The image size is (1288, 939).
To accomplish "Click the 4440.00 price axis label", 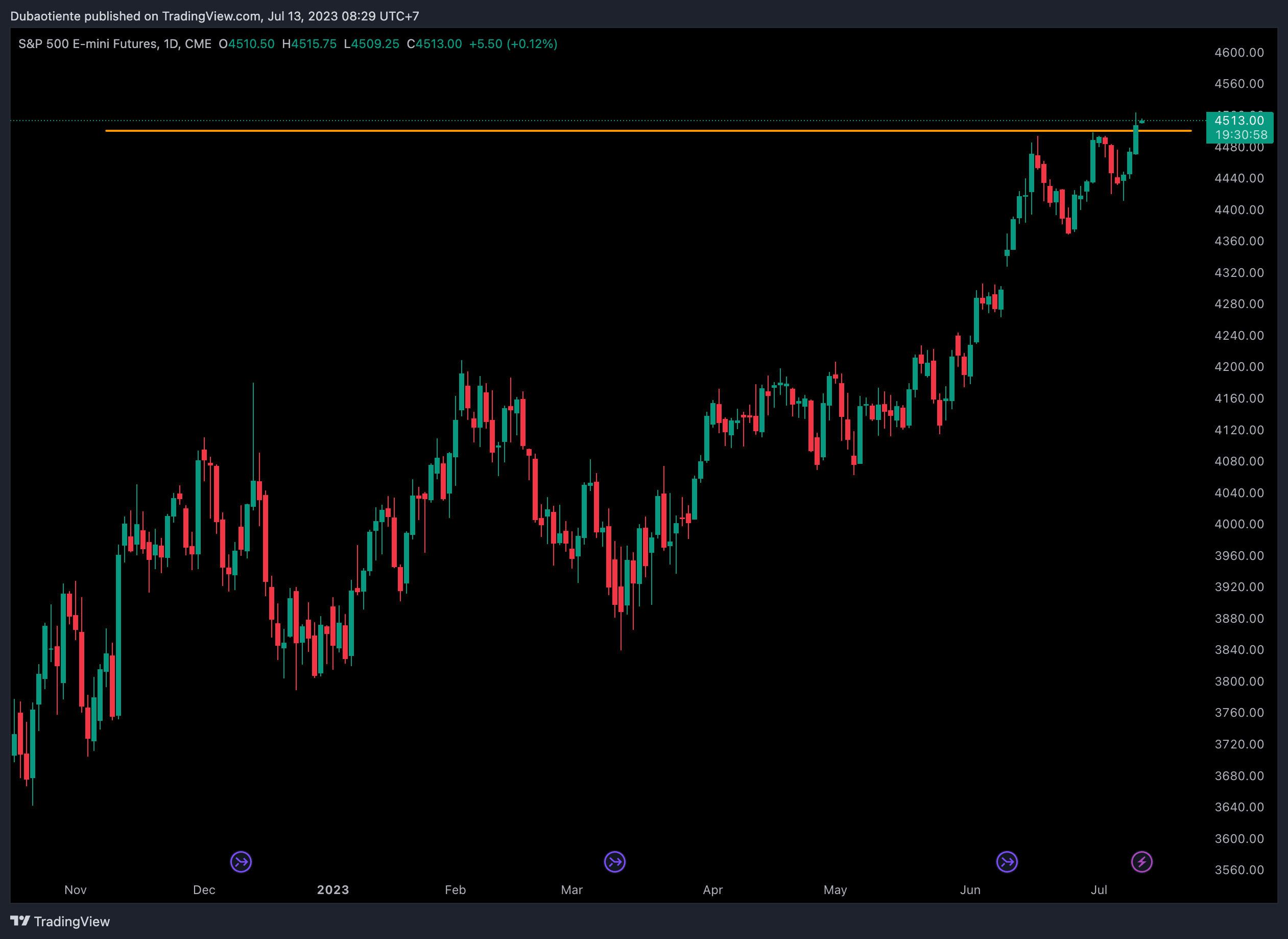I will pos(1239,178).
